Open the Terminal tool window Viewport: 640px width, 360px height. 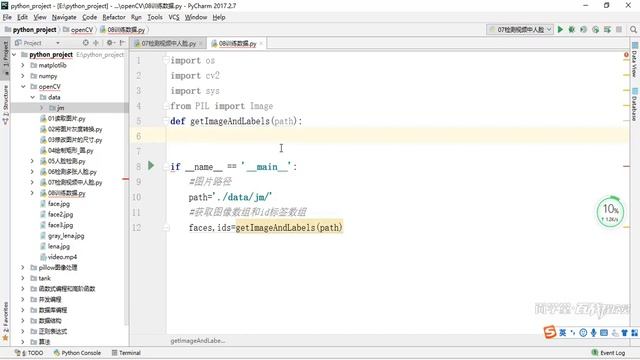point(126,353)
